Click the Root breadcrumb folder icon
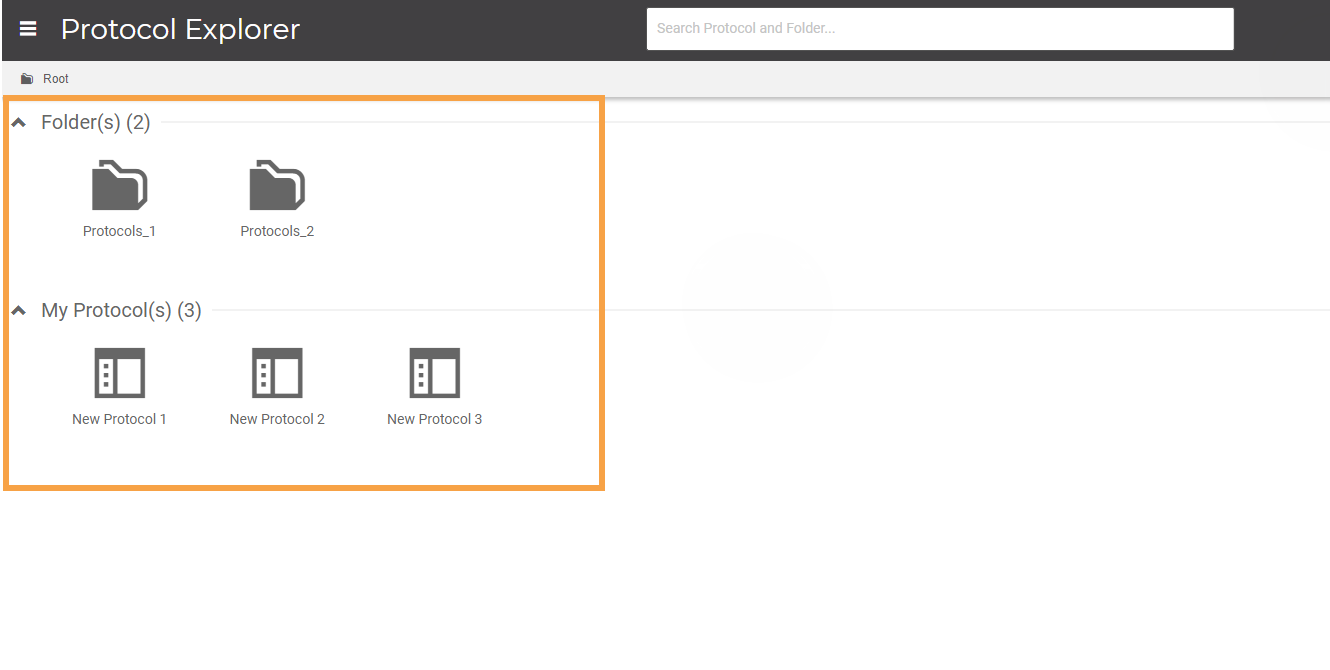1330x670 pixels. pos(27,79)
